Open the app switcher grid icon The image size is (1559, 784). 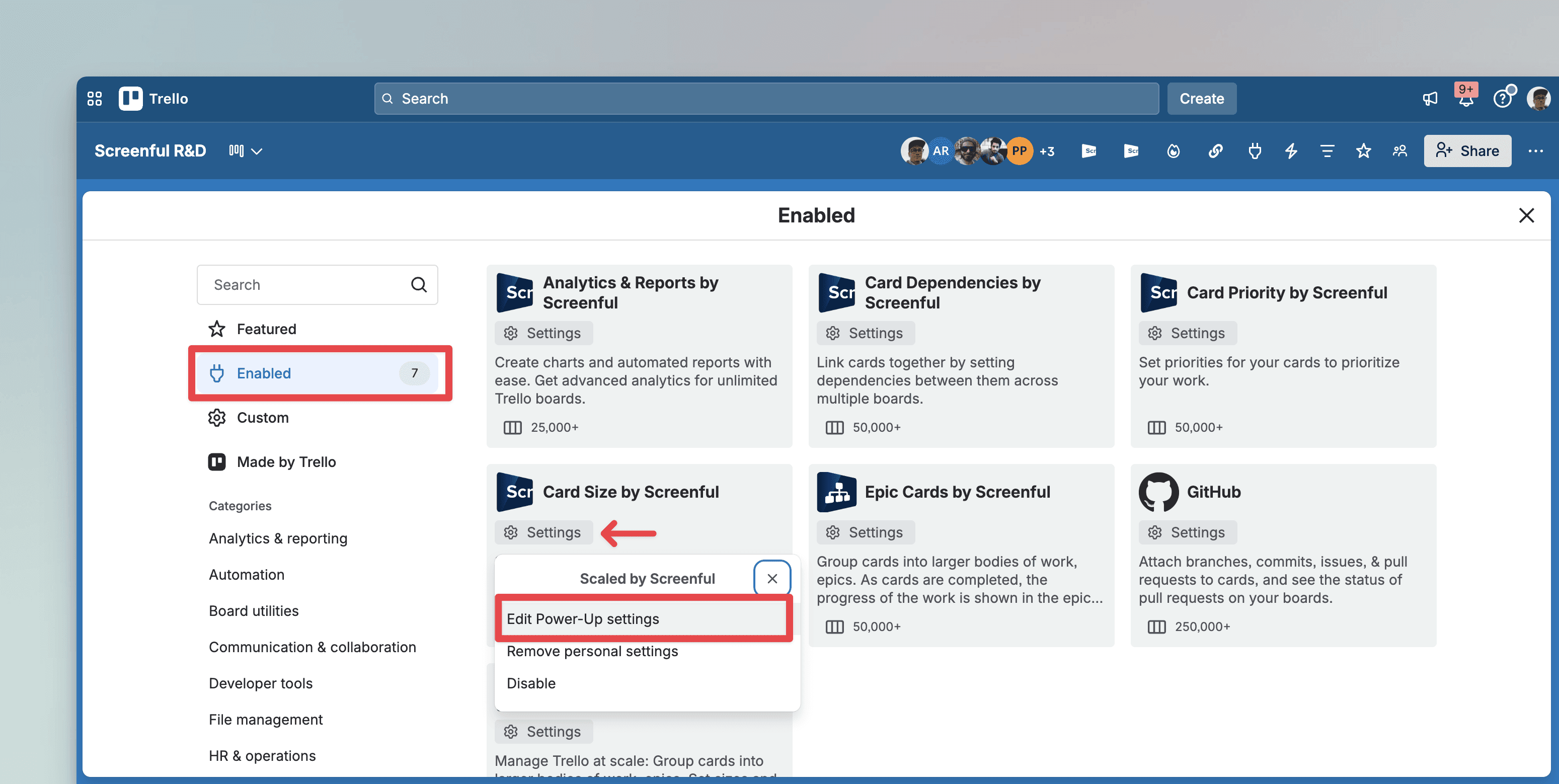pos(95,99)
